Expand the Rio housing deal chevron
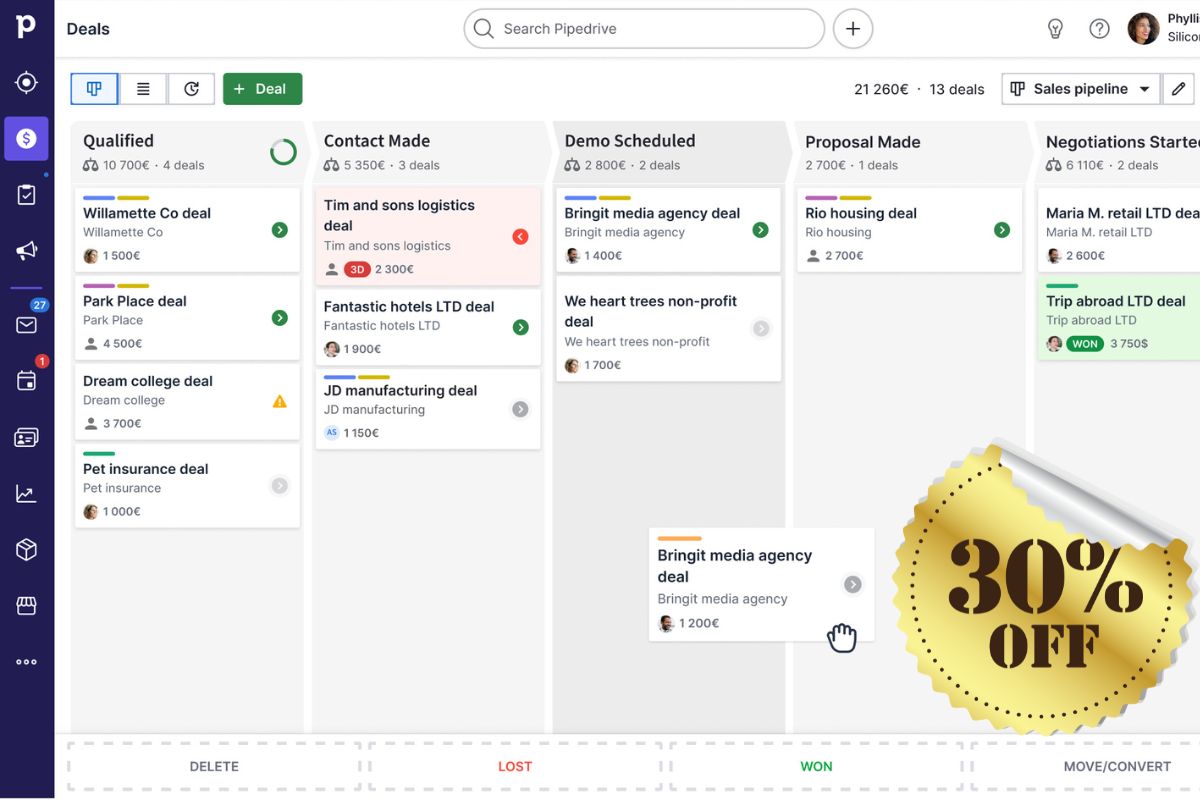This screenshot has width=1200, height=800. [1002, 229]
